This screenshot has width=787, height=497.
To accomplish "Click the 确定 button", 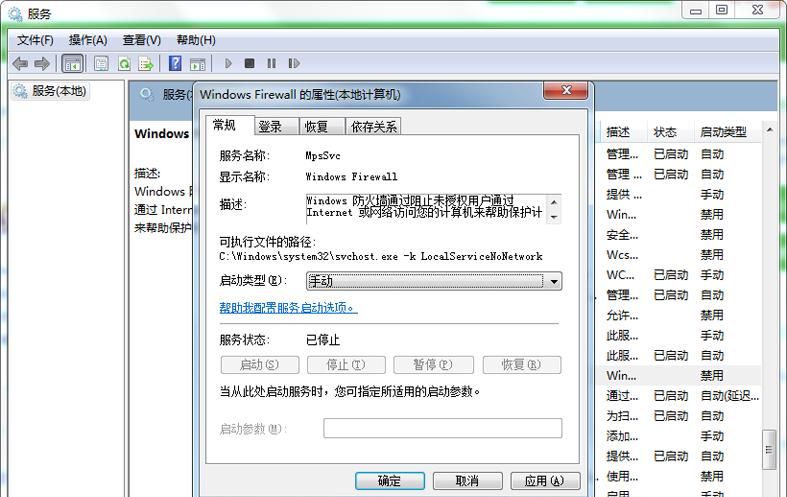I will (x=390, y=481).
